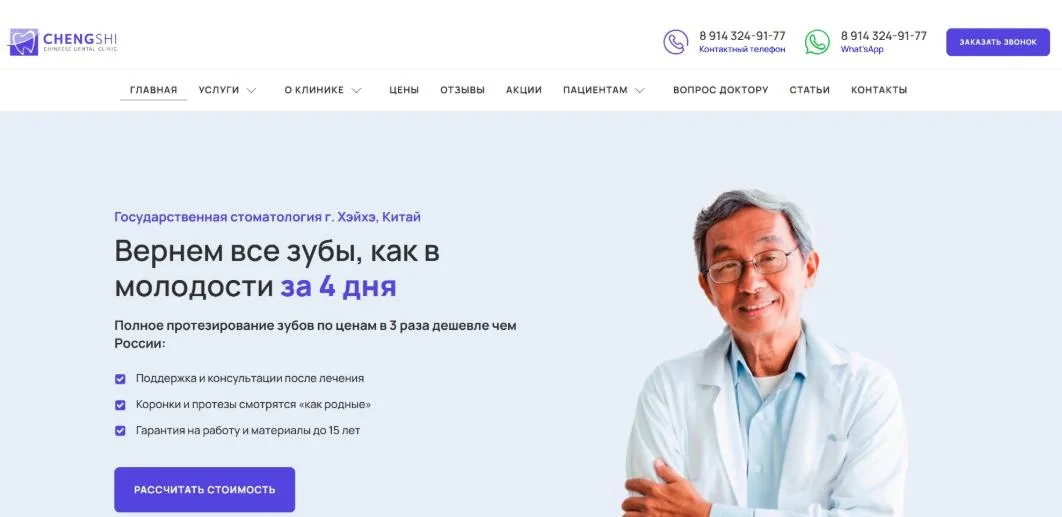1062x517 pixels.
Task: Open the КОНТАКТЫ menu item
Action: click(879, 89)
